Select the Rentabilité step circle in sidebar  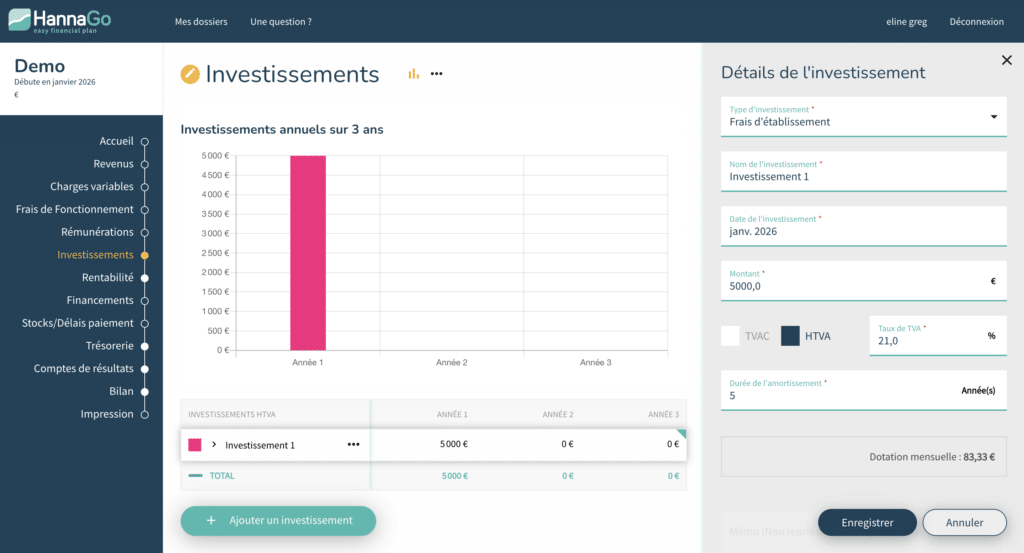point(145,278)
